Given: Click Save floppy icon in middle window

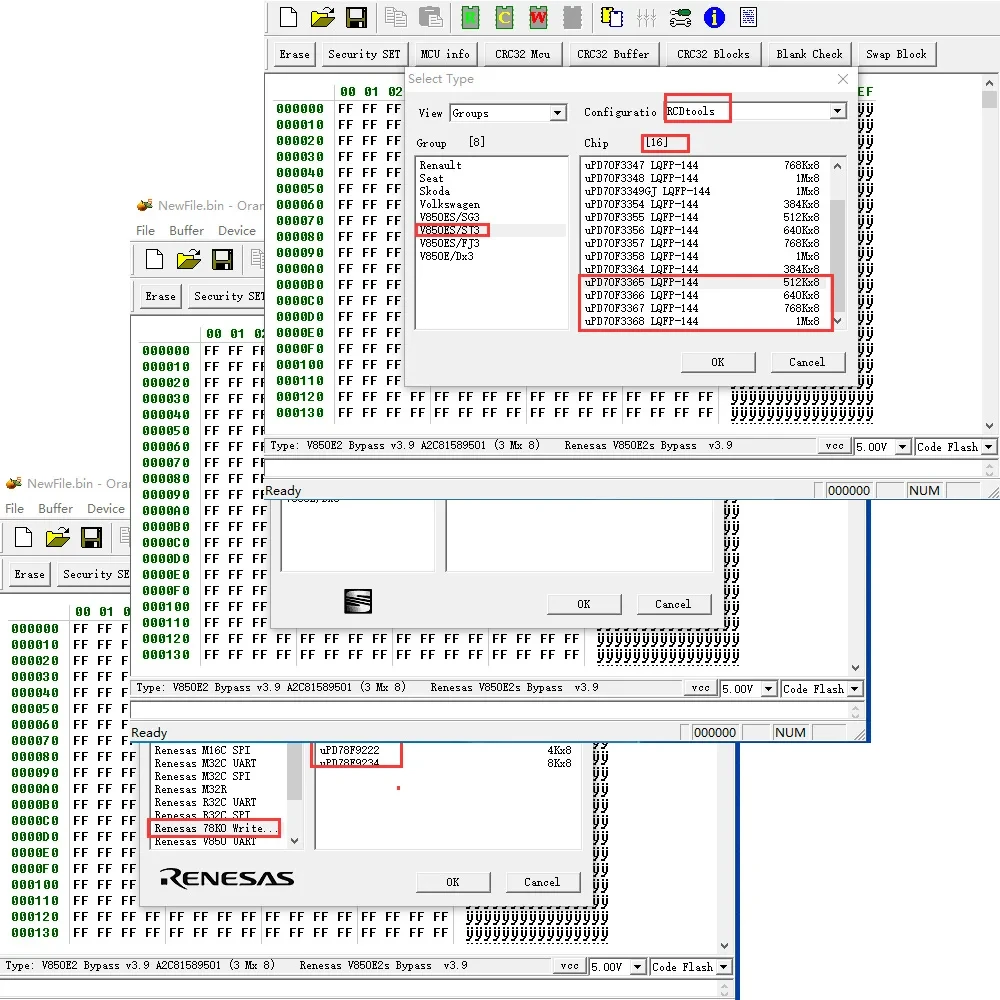Looking at the screenshot, I should tap(223, 260).
